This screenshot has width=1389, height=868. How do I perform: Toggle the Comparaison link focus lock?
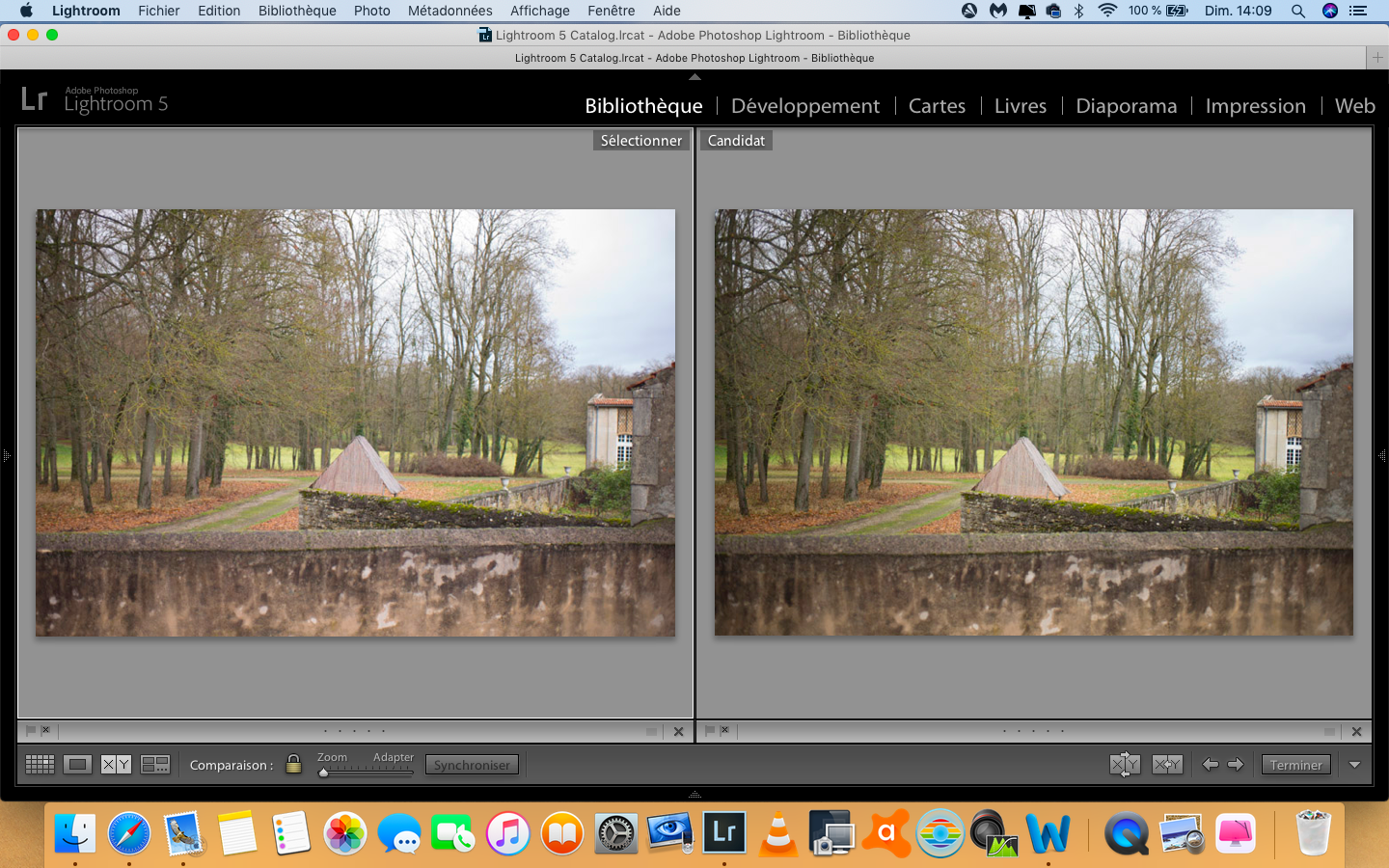coord(294,765)
